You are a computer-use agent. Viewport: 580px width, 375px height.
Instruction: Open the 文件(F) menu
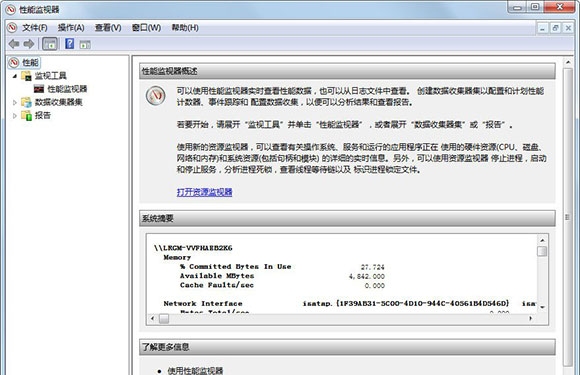point(35,28)
